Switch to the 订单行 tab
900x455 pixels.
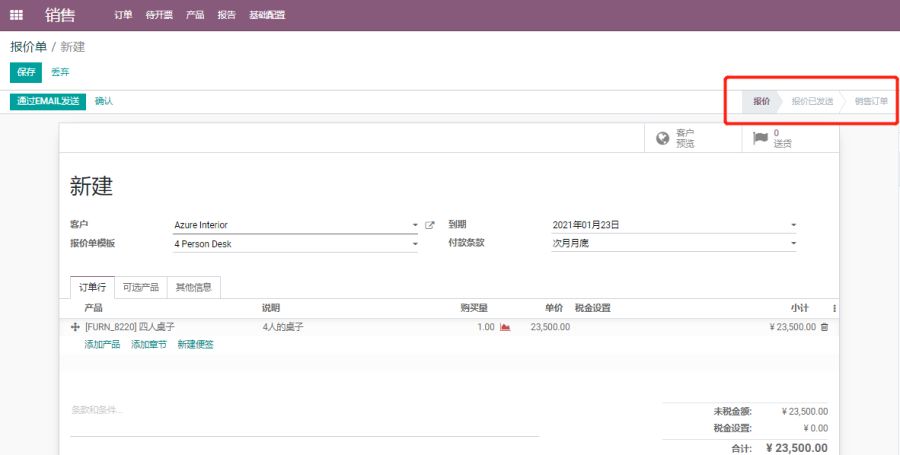(92, 287)
